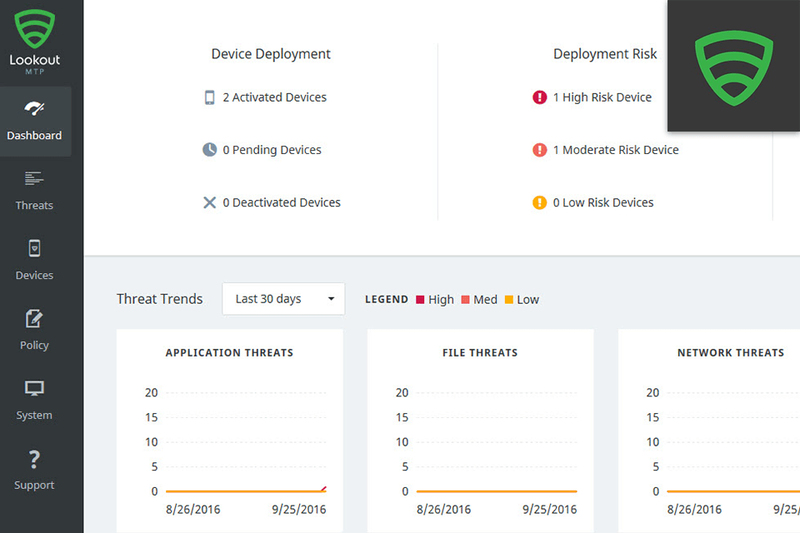Image resolution: width=800 pixels, height=533 pixels.
Task: Open the Threats list icon
Action: click(34, 178)
